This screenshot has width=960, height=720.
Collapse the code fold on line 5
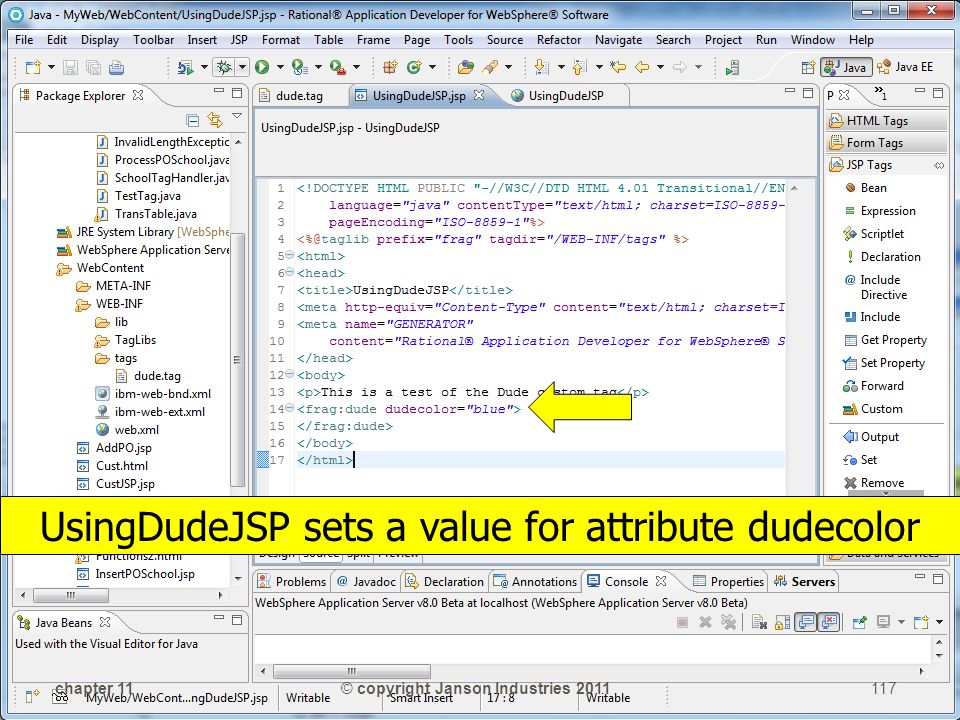[x=290, y=255]
